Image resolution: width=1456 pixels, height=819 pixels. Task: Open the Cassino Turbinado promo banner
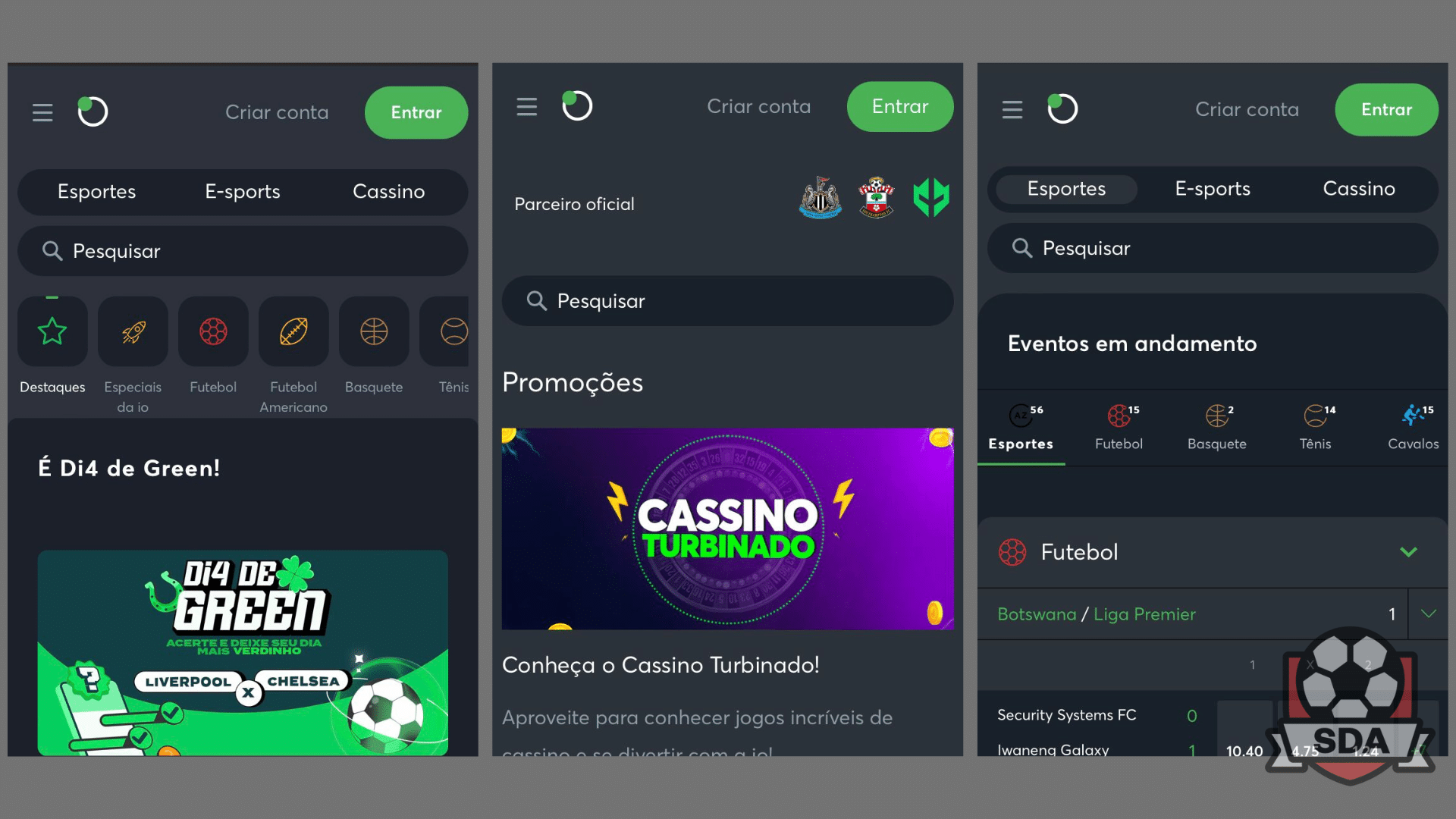[728, 529]
